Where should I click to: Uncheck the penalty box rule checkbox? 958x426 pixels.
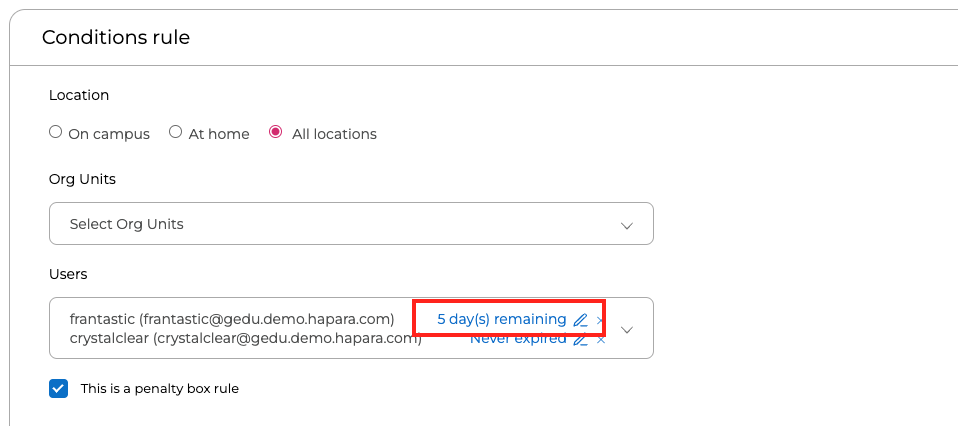pos(59,388)
